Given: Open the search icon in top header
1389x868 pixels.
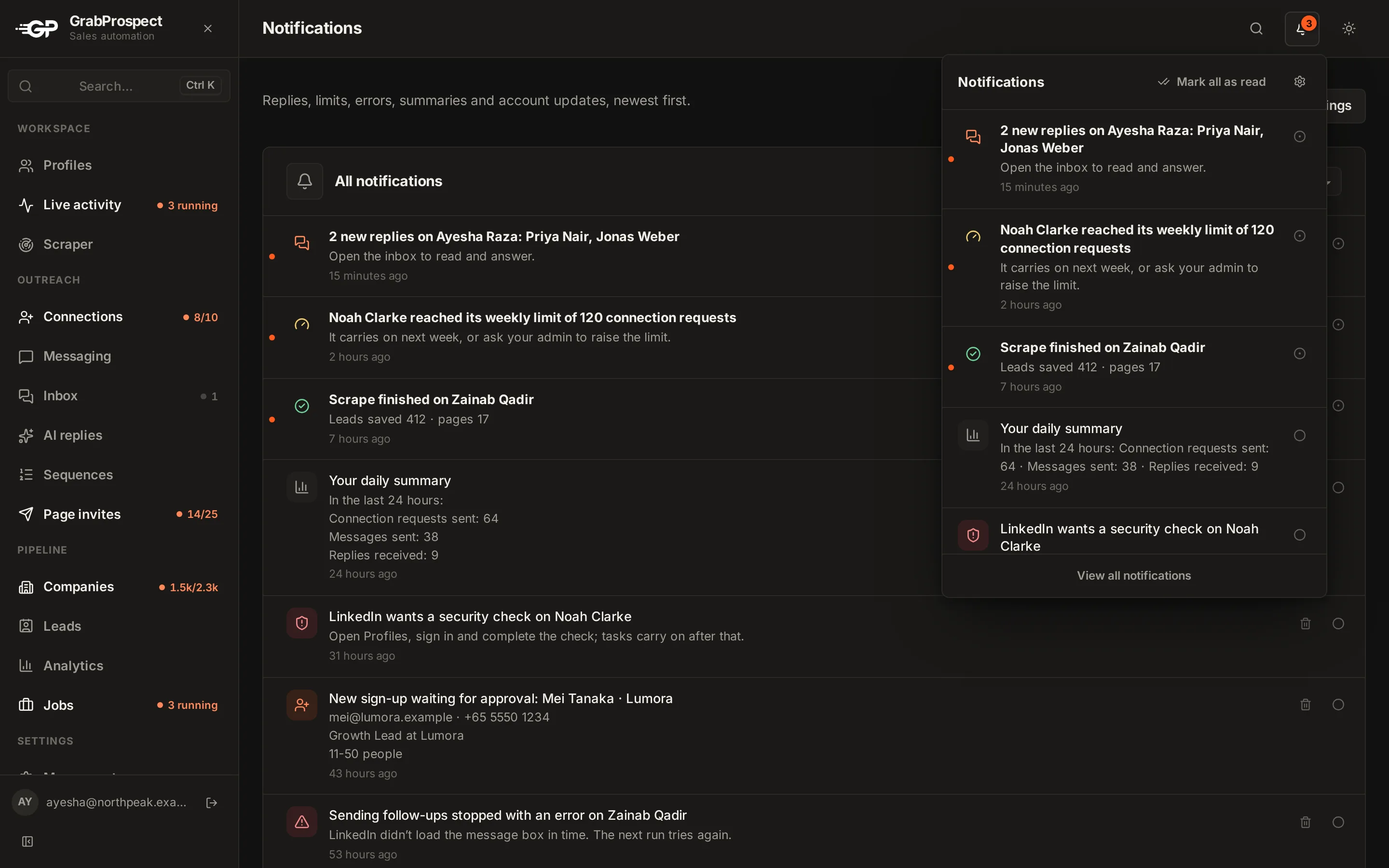Looking at the screenshot, I should pyautogui.click(x=1256, y=29).
